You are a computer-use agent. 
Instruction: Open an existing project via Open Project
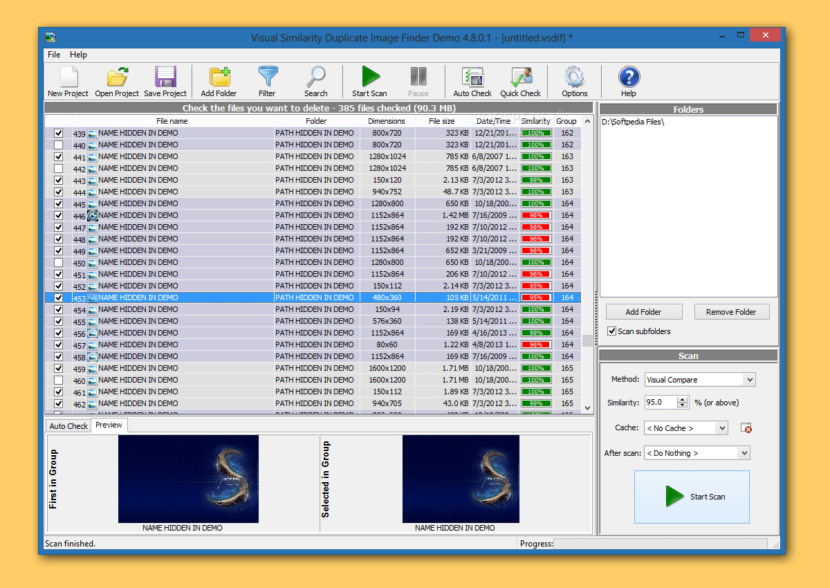(x=117, y=80)
